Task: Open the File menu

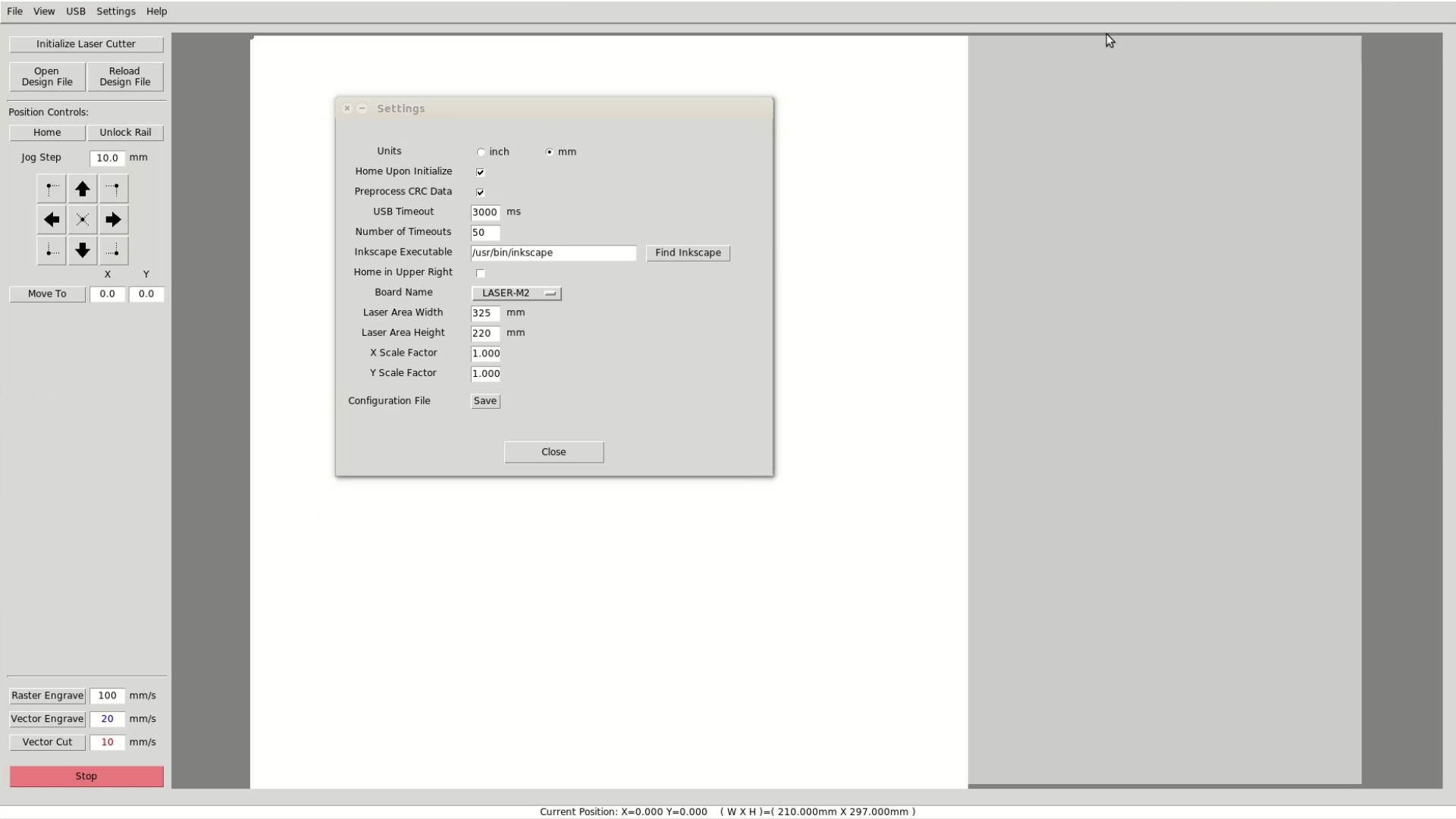Action: point(14,11)
